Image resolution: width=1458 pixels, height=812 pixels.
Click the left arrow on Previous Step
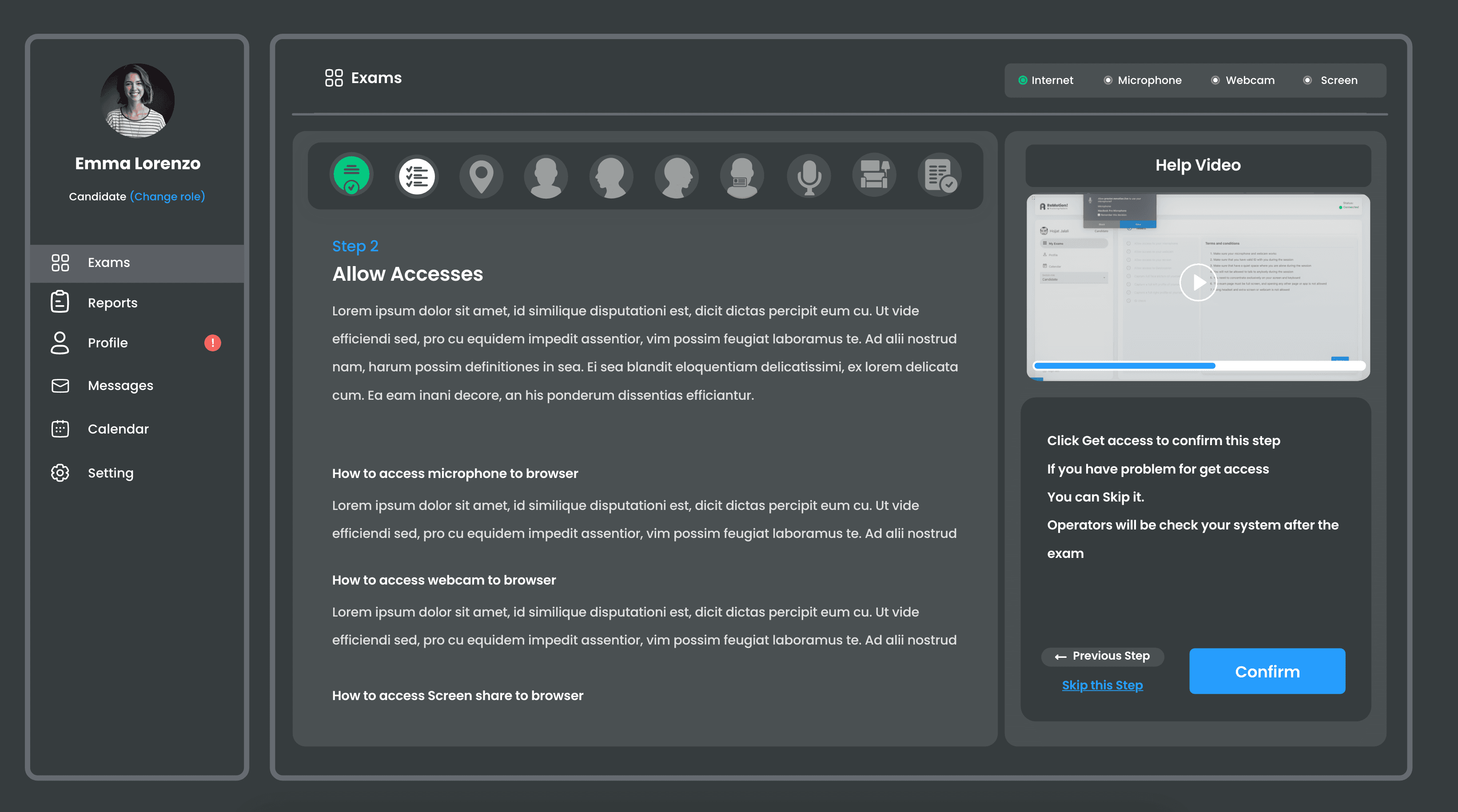(1061, 657)
